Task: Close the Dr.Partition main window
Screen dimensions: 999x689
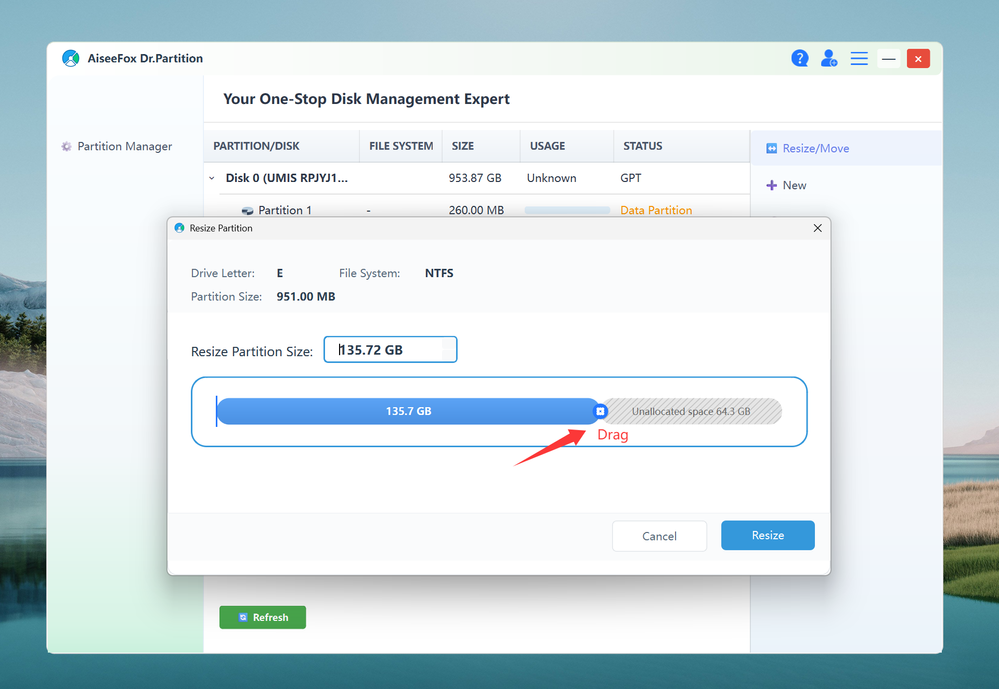Action: [918, 59]
